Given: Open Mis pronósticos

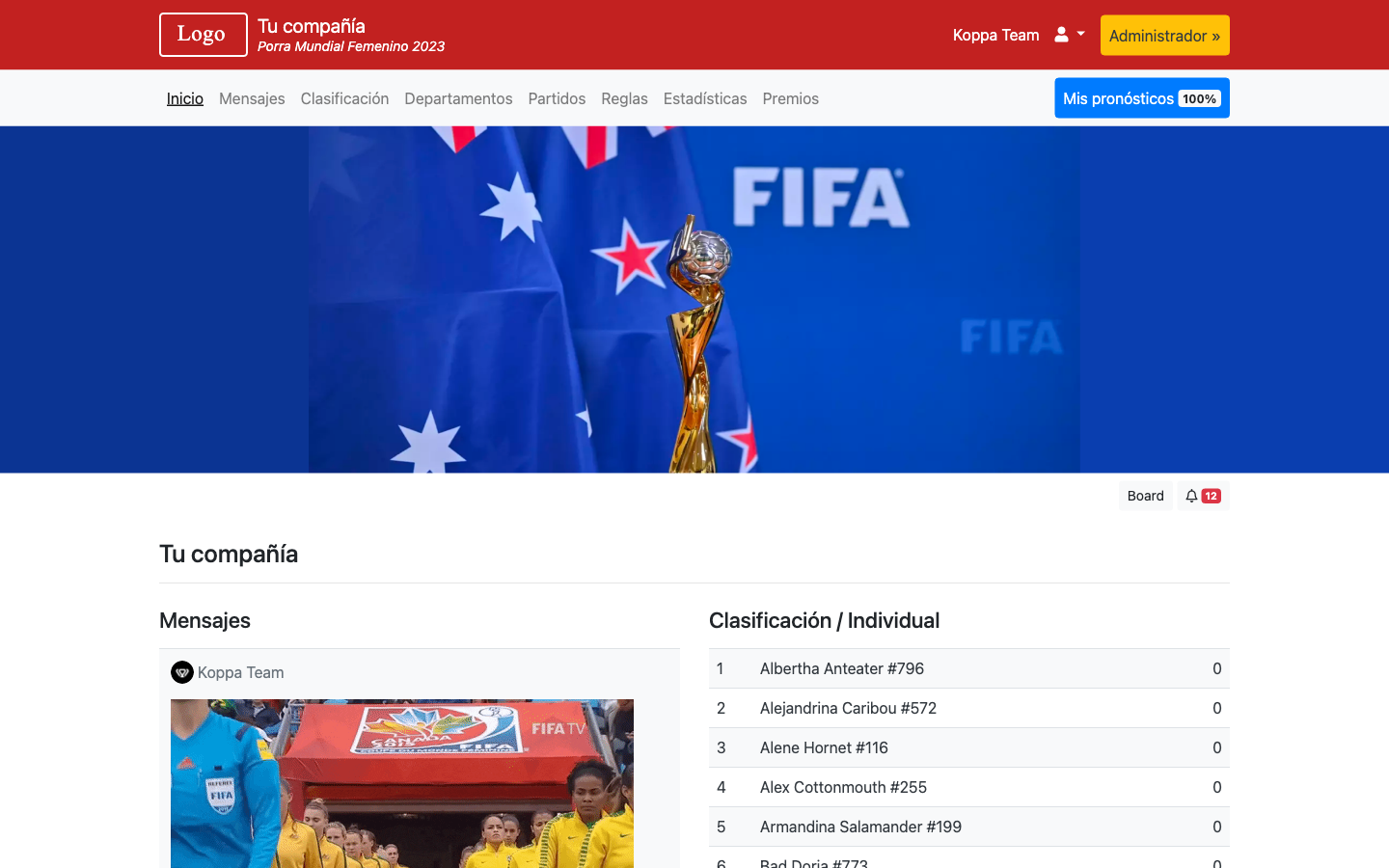Looking at the screenshot, I should [x=1142, y=98].
